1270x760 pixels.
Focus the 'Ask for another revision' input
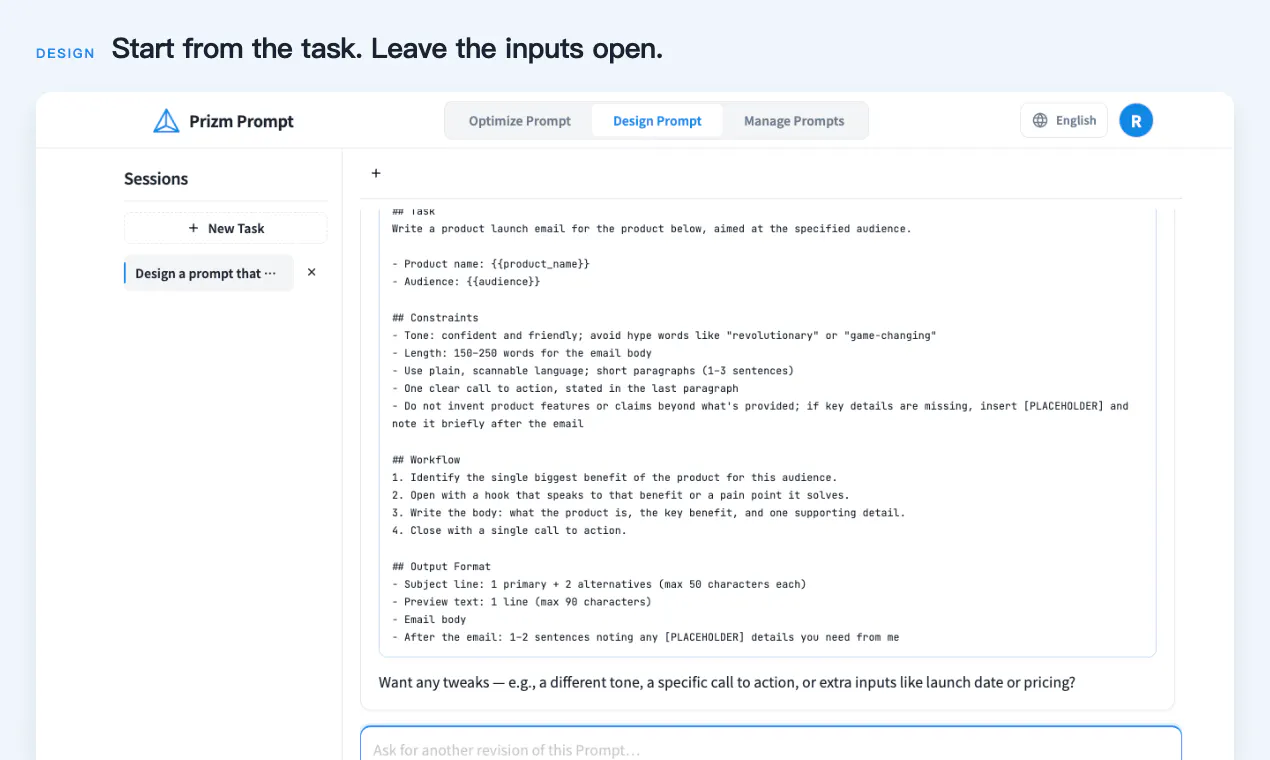(x=771, y=745)
